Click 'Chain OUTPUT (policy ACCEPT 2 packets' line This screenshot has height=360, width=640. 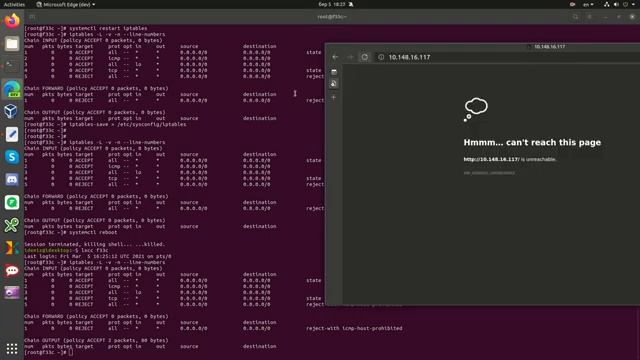pos(96,340)
